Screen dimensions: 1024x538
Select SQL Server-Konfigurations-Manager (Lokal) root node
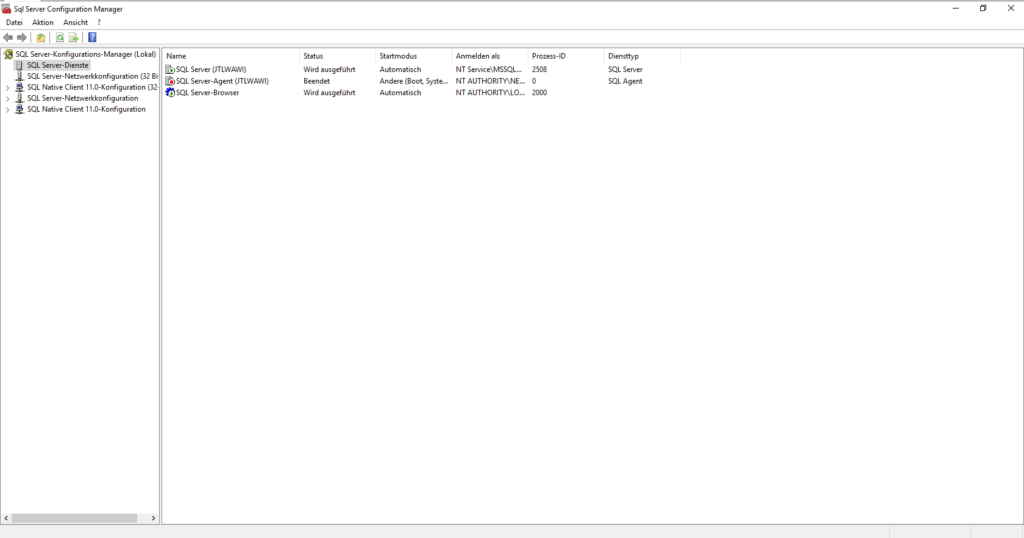[86, 54]
